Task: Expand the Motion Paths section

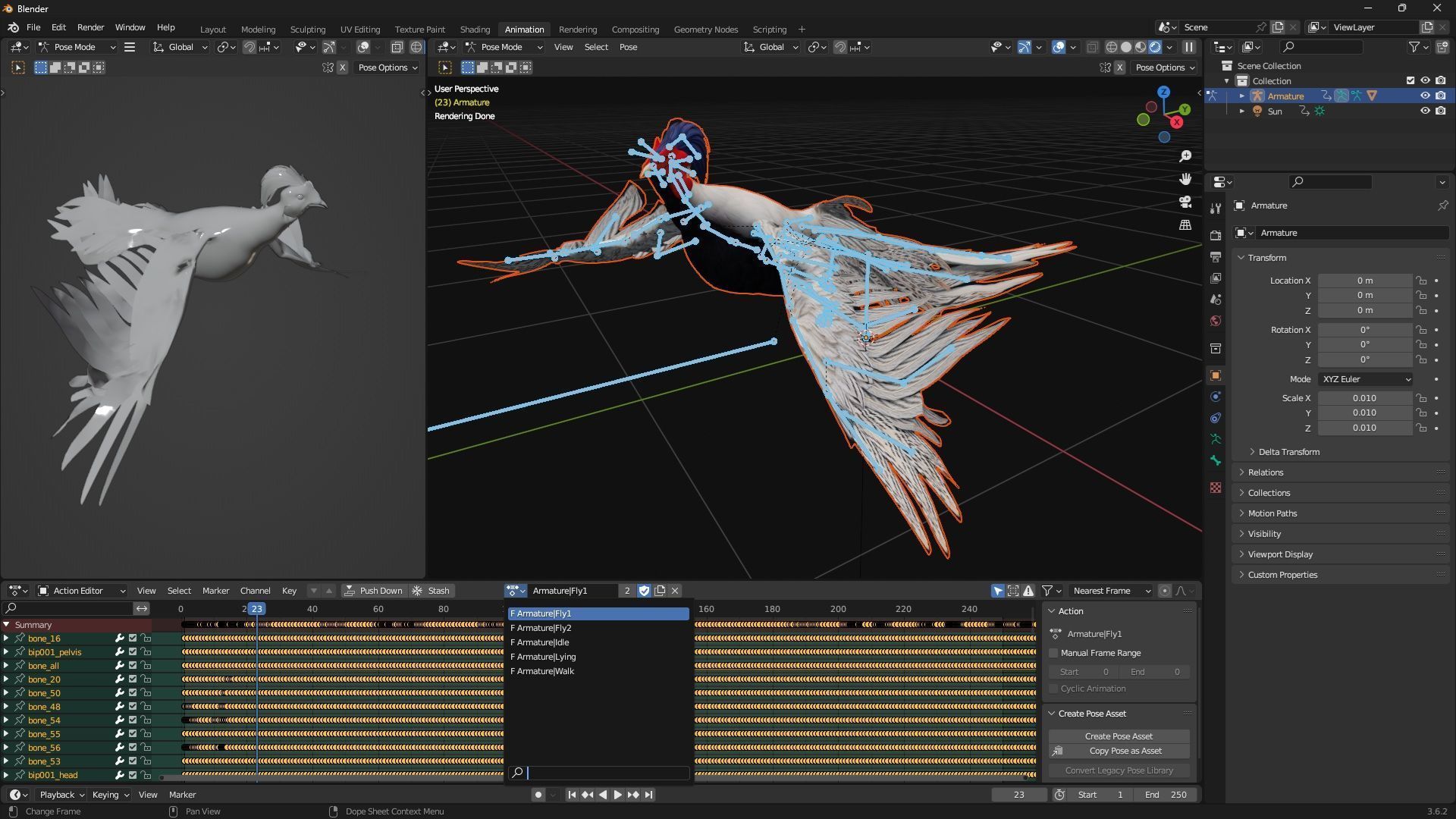Action: point(1272,513)
